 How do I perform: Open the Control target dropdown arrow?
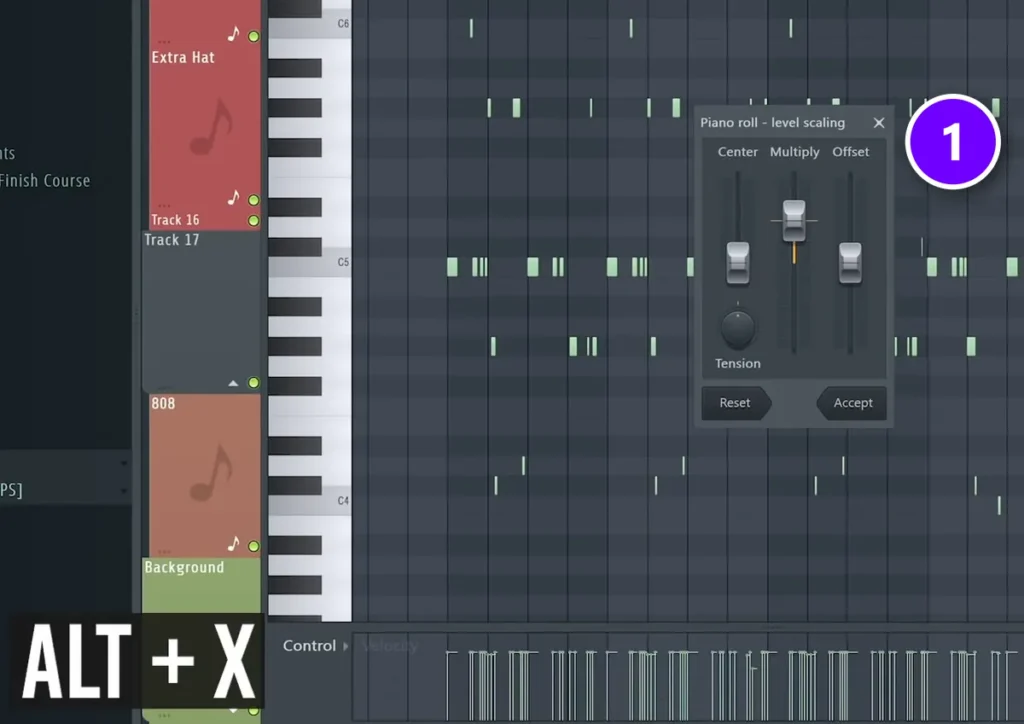[x=345, y=646]
